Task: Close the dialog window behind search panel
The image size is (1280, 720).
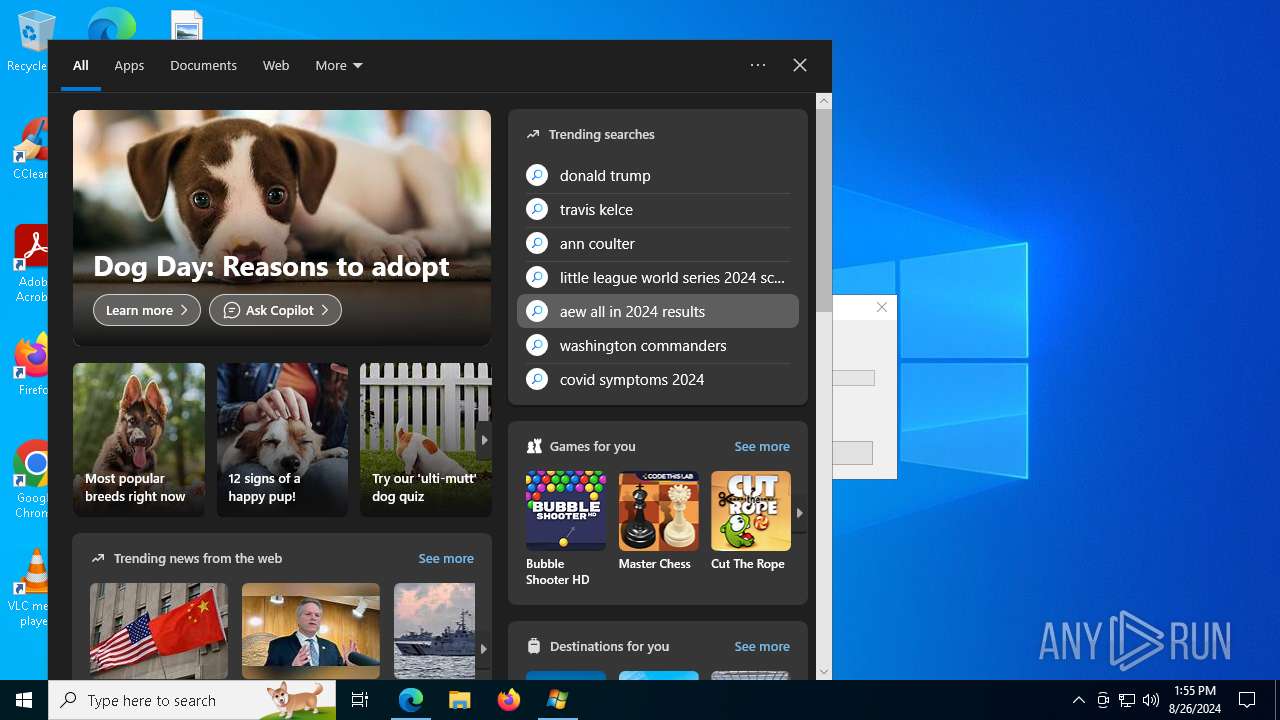Action: (881, 307)
